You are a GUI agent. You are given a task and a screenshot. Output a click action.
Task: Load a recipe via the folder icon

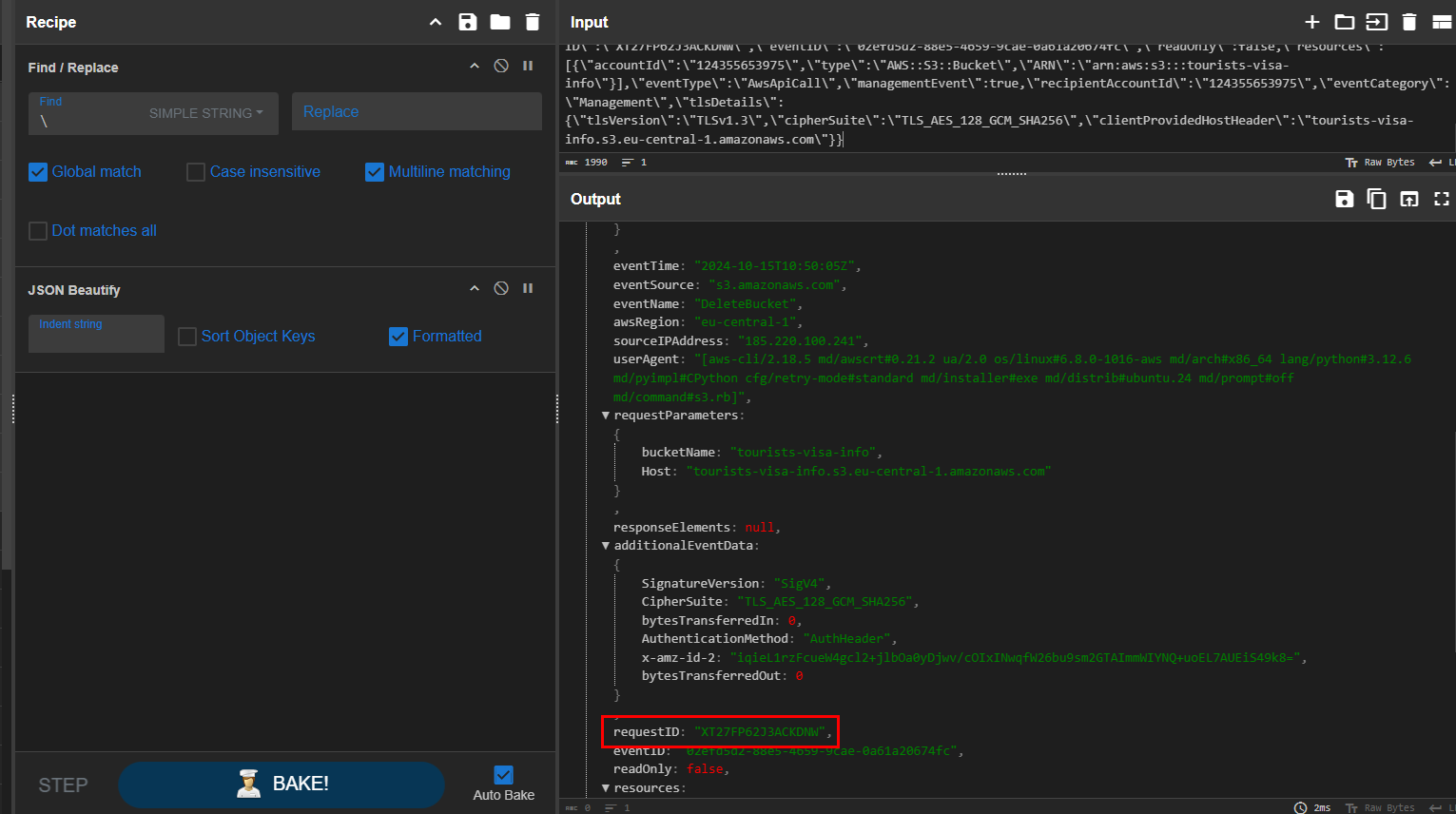[x=499, y=22]
